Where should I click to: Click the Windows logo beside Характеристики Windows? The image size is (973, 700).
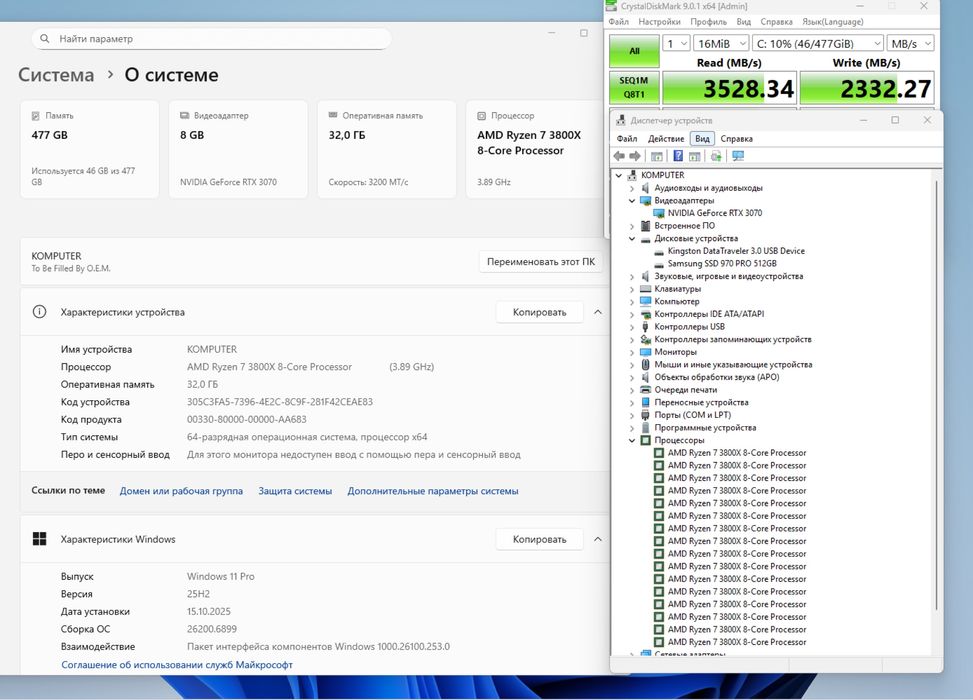(39, 539)
